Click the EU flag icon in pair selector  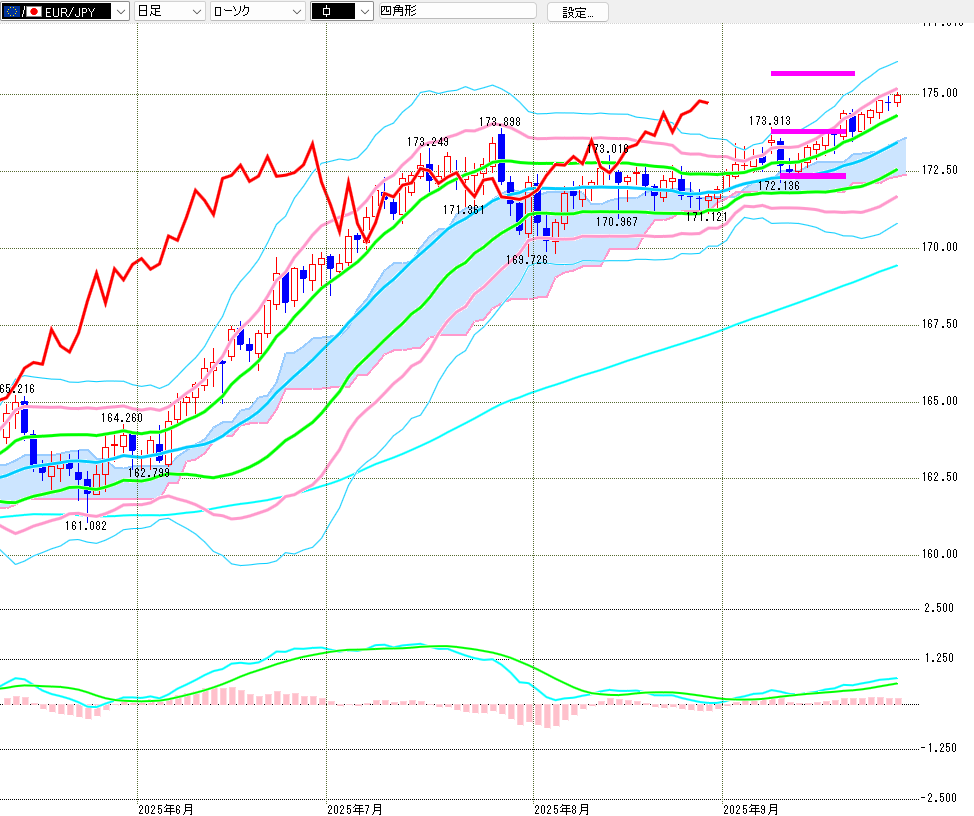[10, 11]
